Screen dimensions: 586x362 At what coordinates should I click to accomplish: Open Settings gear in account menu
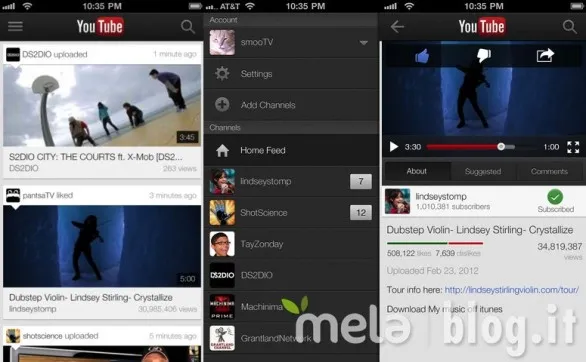[222, 74]
